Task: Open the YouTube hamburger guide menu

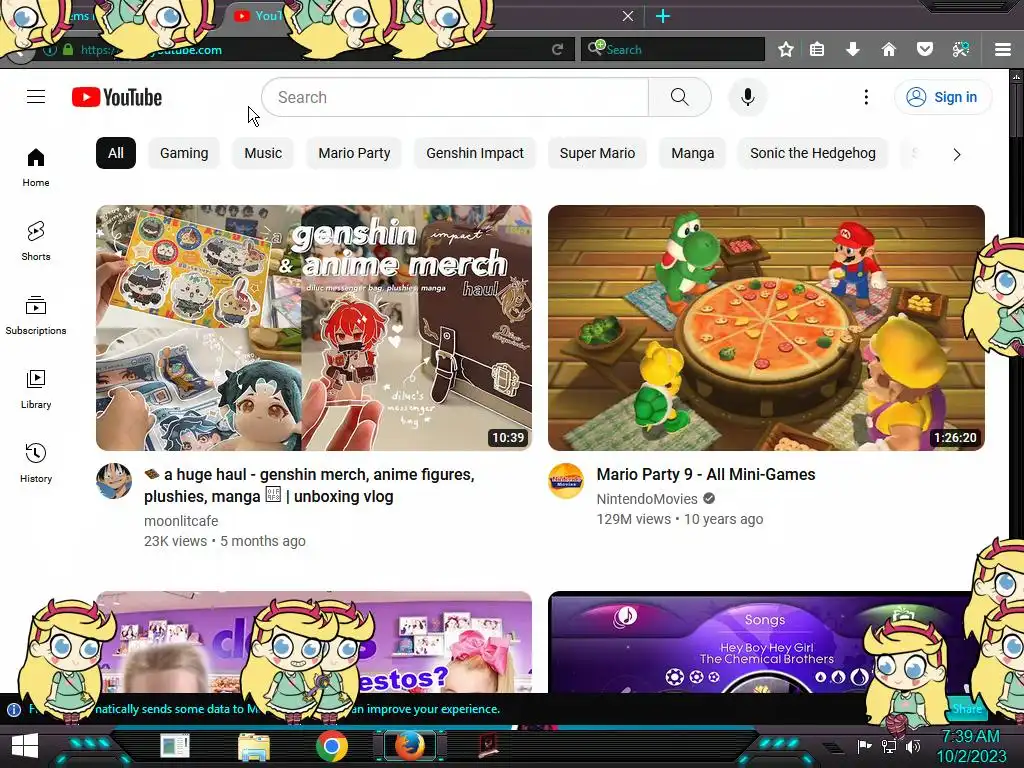Action: pyautogui.click(x=36, y=97)
